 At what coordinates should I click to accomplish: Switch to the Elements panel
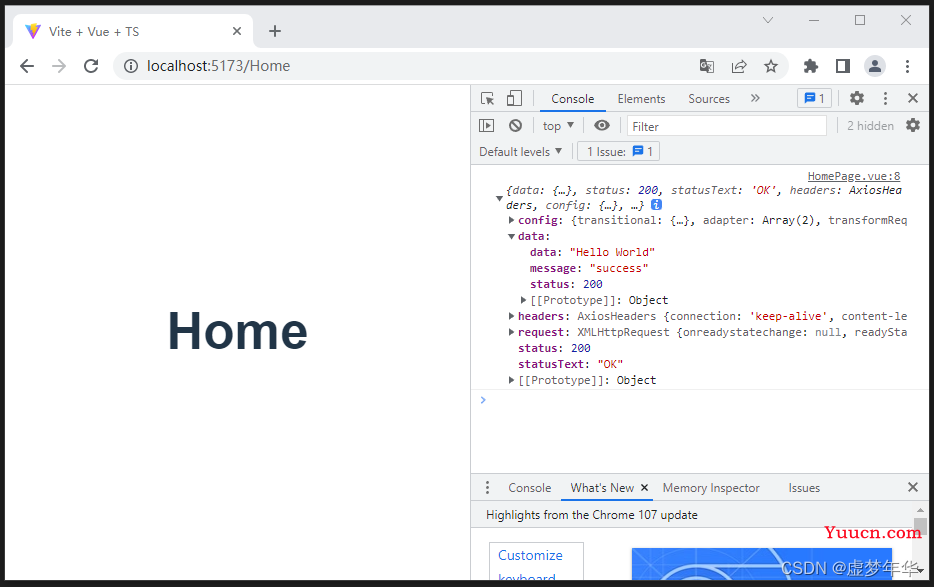click(641, 99)
